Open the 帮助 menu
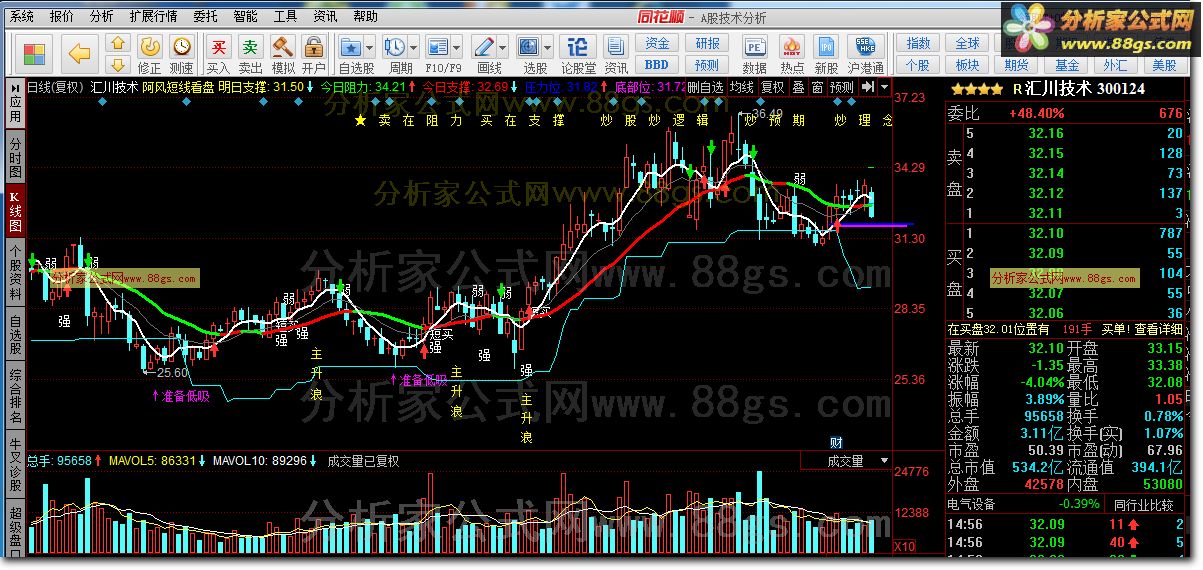This screenshot has height=570, width=1203. click(365, 16)
